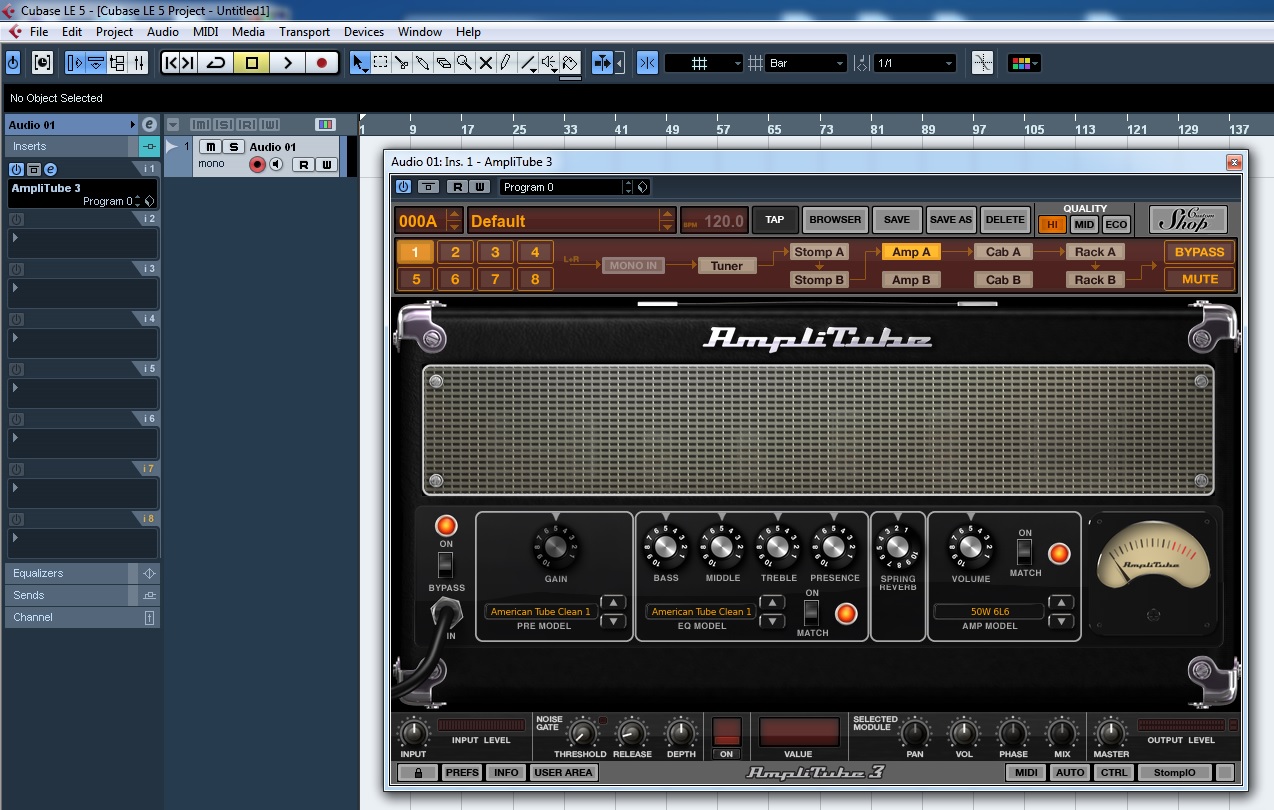The image size is (1274, 810).
Task: Select the Scissors split tool
Action: pos(402,63)
